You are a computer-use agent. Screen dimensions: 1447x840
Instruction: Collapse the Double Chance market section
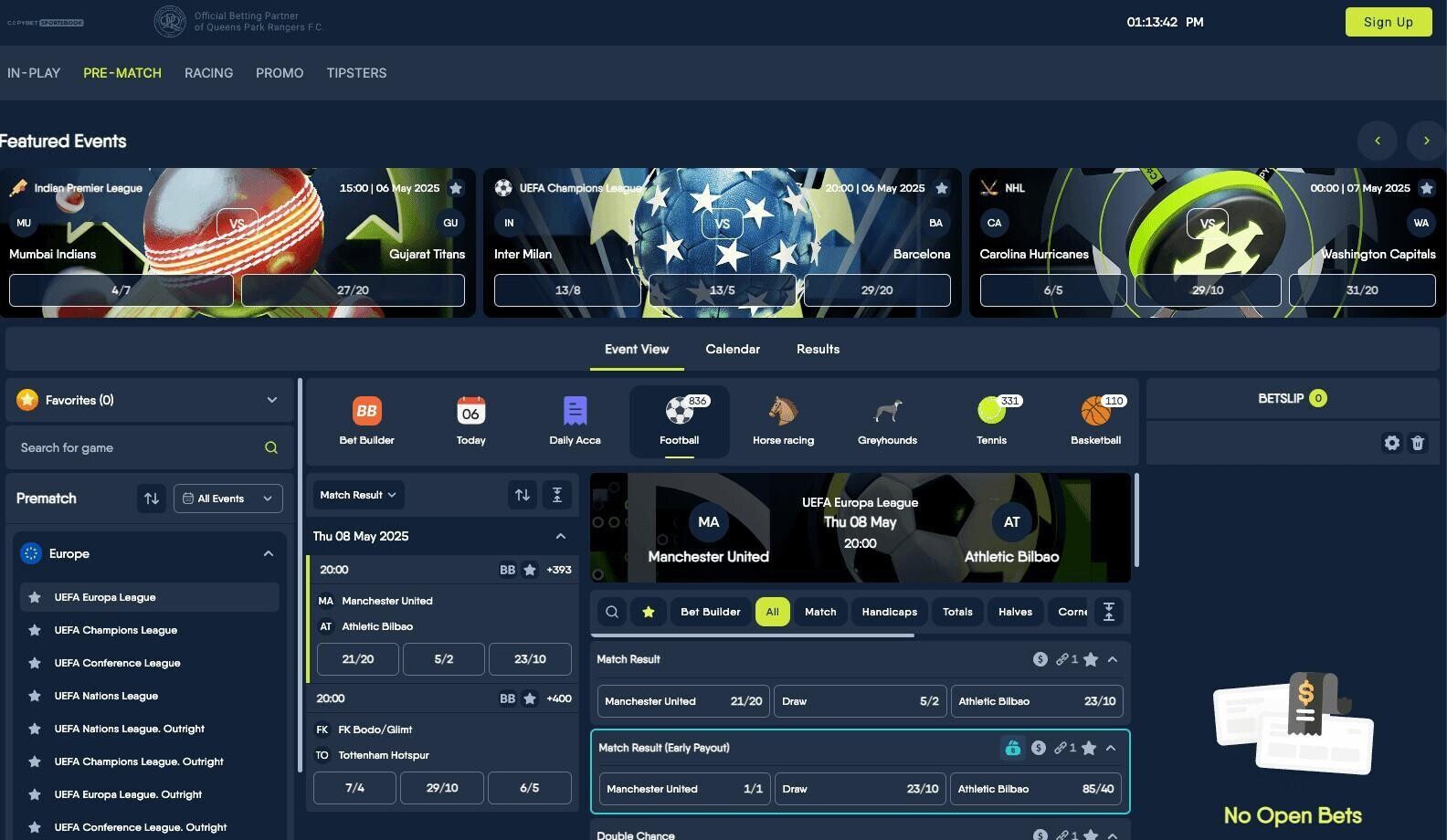point(1113,835)
